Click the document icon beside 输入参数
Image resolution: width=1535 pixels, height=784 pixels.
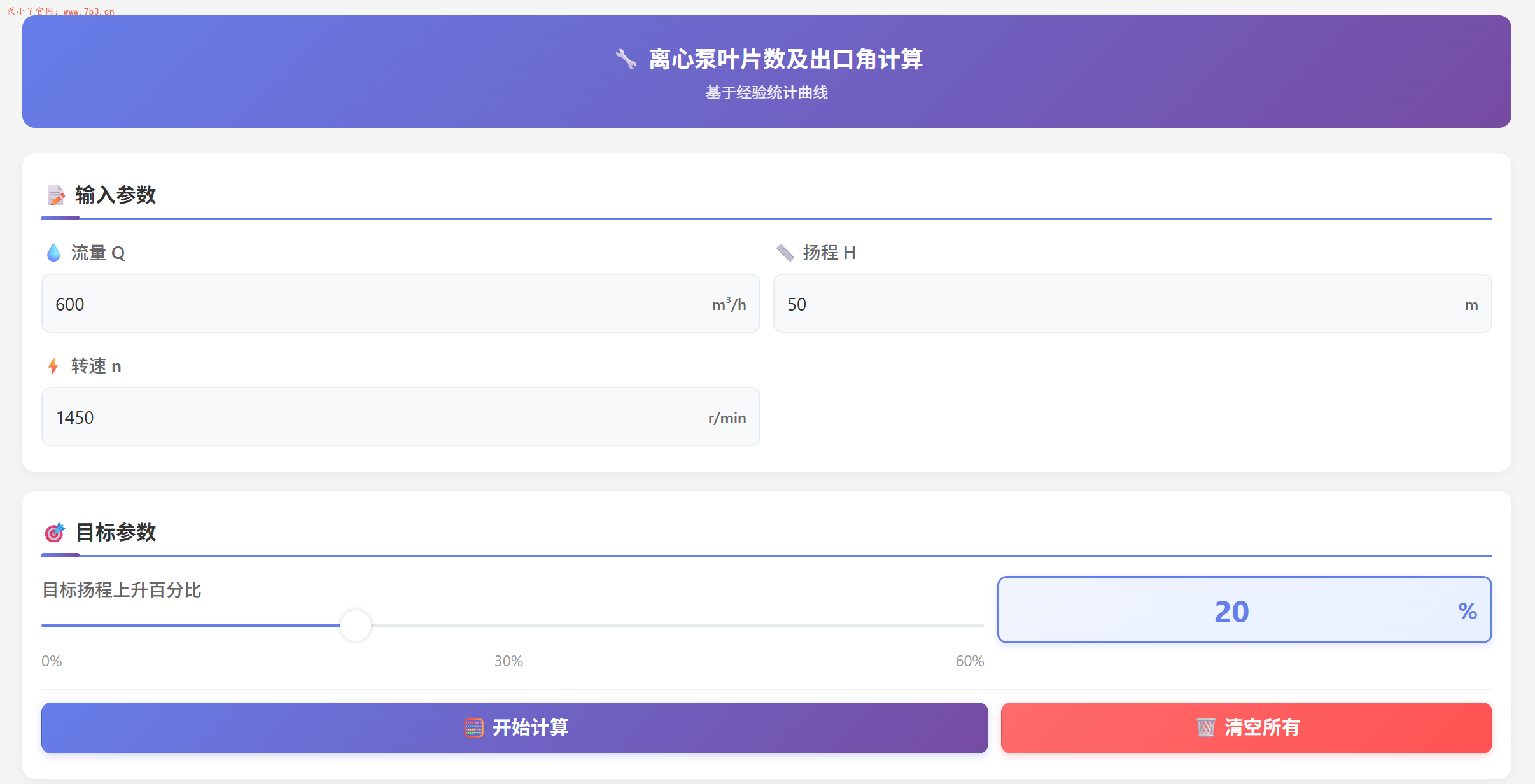pyautogui.click(x=55, y=195)
